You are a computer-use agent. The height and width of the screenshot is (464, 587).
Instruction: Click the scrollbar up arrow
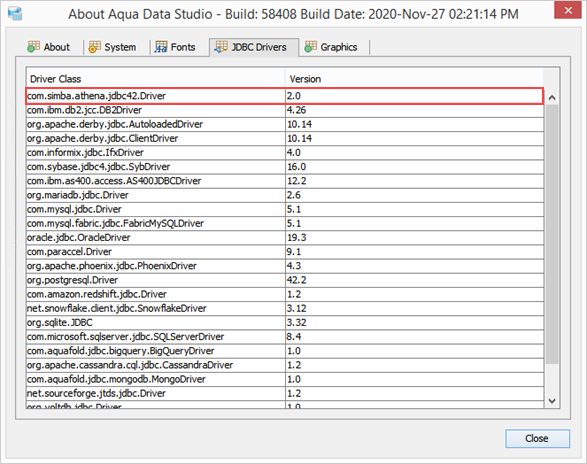(x=551, y=98)
